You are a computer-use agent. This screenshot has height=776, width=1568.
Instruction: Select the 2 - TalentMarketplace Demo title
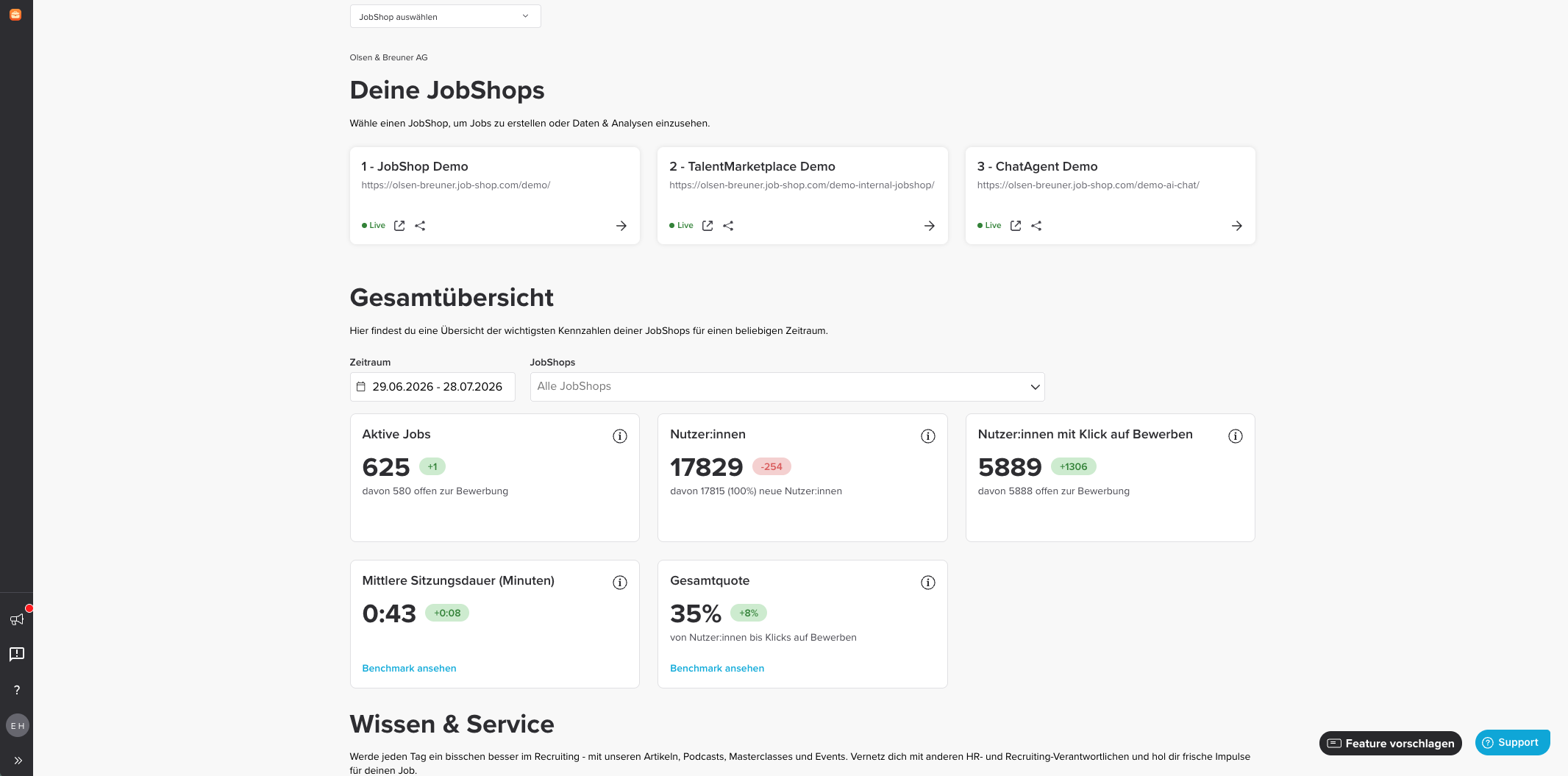(x=752, y=166)
